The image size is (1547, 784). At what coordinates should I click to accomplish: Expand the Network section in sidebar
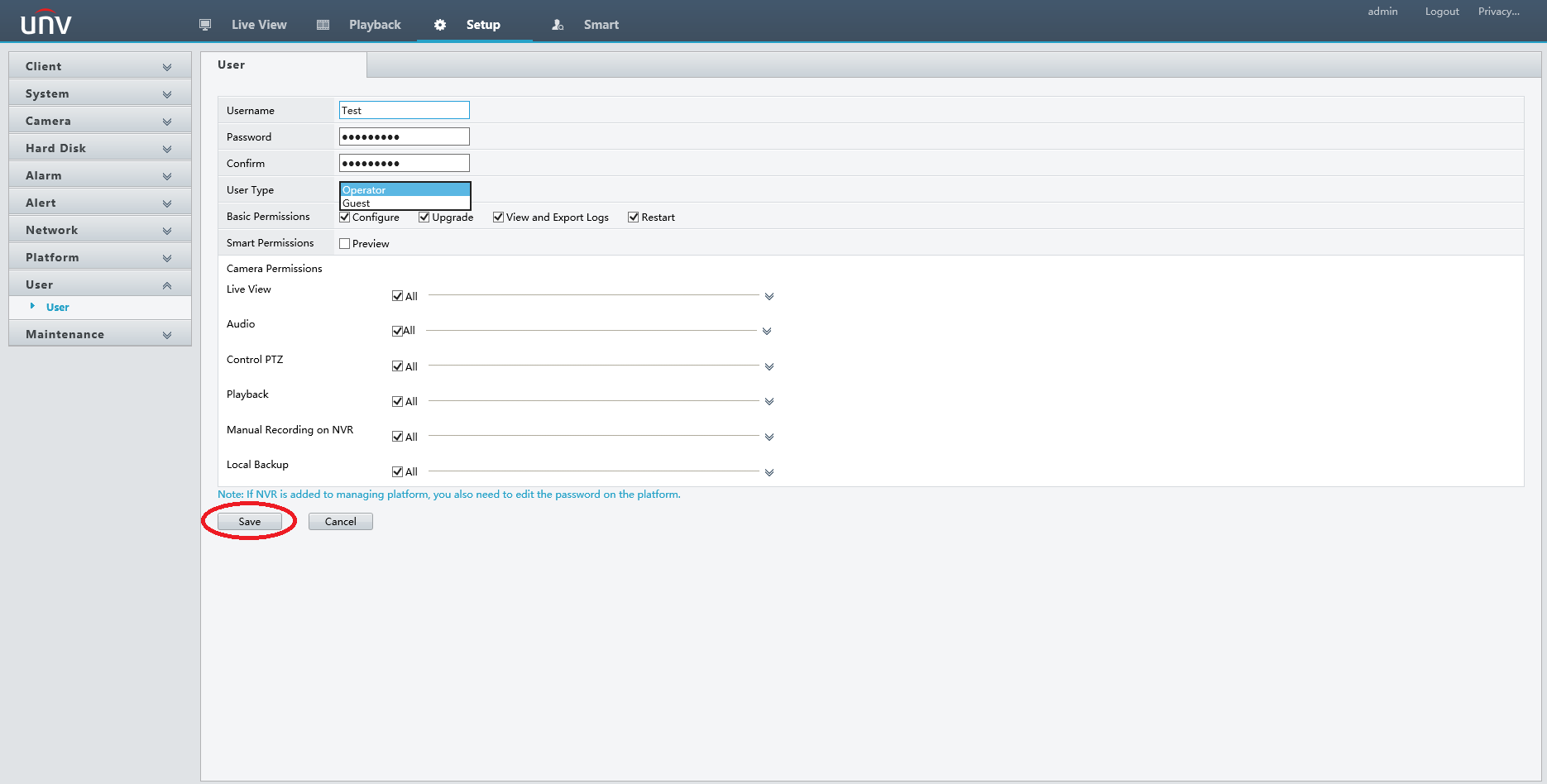pos(99,229)
